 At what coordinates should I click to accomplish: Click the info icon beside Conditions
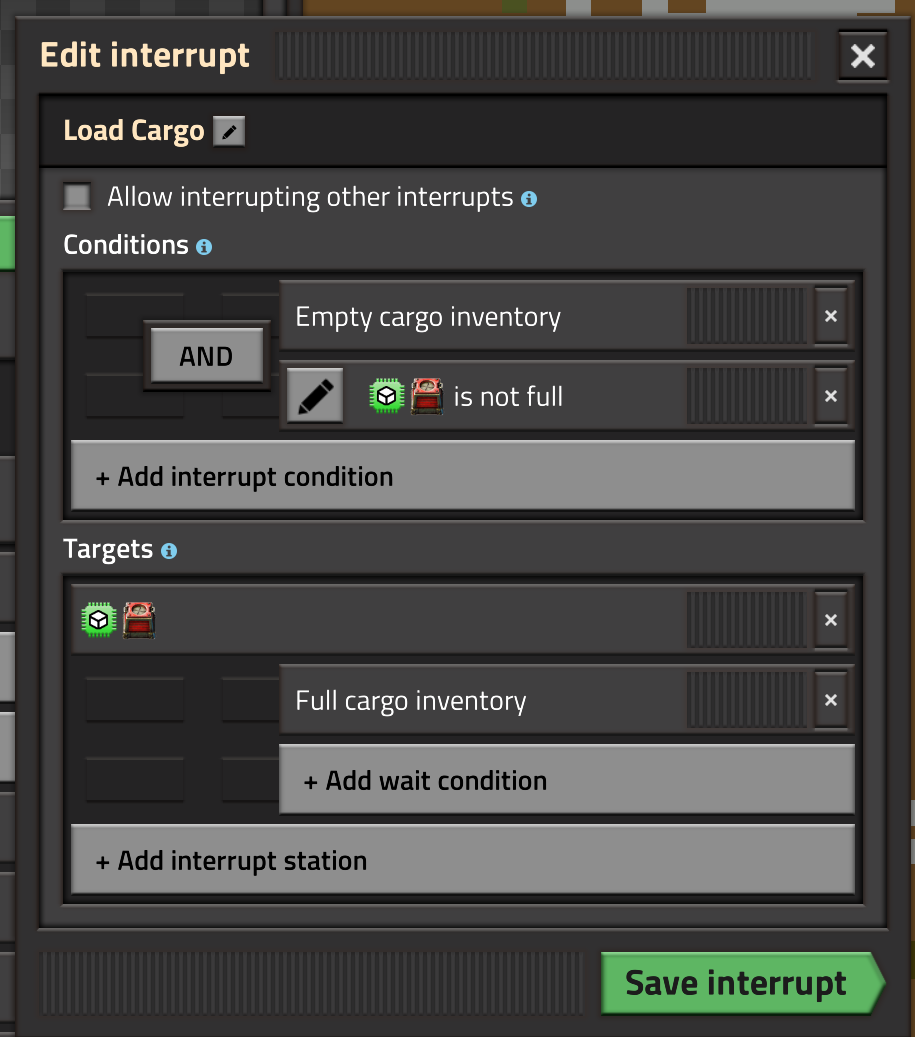[204, 246]
